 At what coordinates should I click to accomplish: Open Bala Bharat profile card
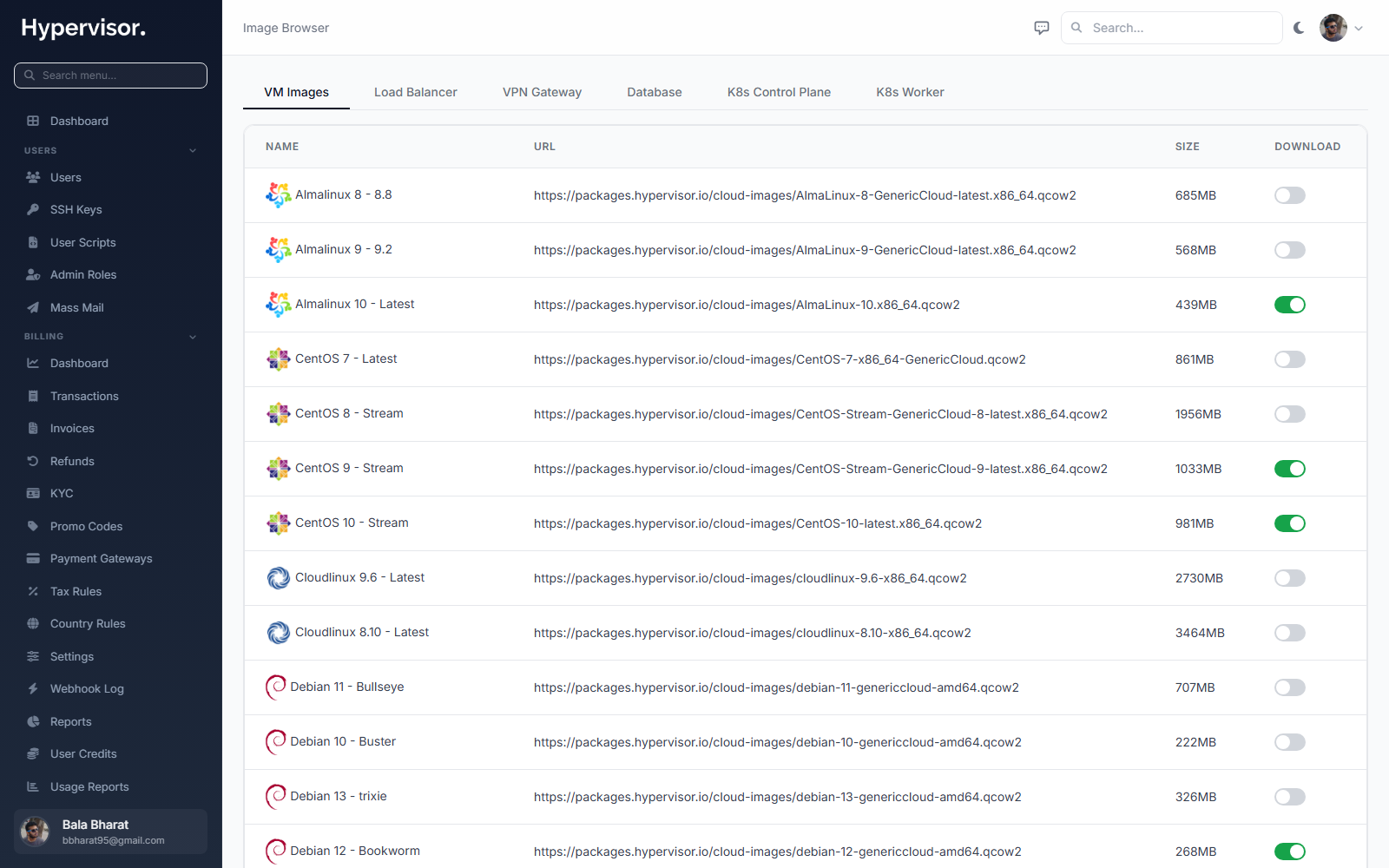pos(110,832)
